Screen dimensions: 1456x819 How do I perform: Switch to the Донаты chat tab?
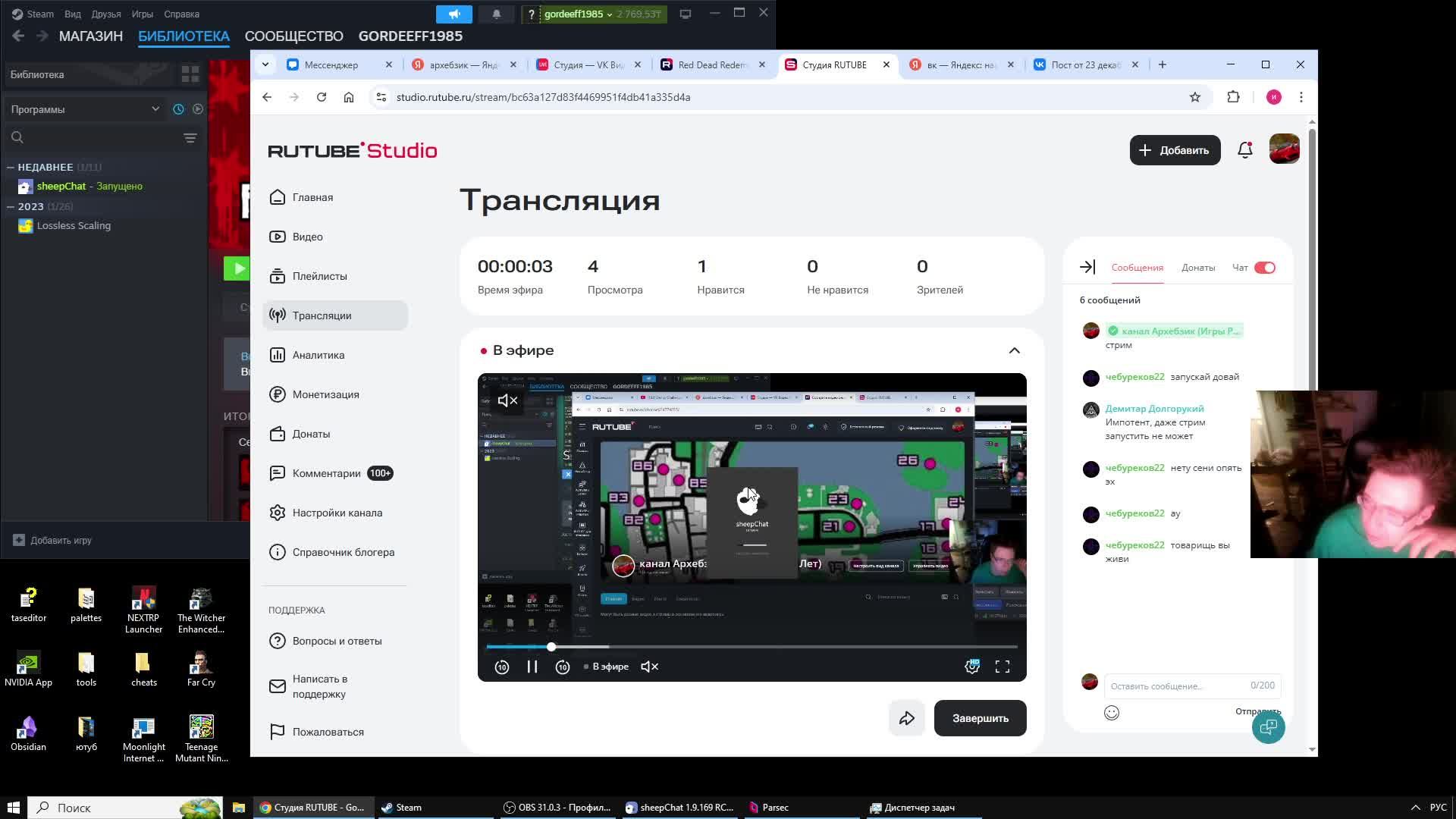tap(1198, 268)
